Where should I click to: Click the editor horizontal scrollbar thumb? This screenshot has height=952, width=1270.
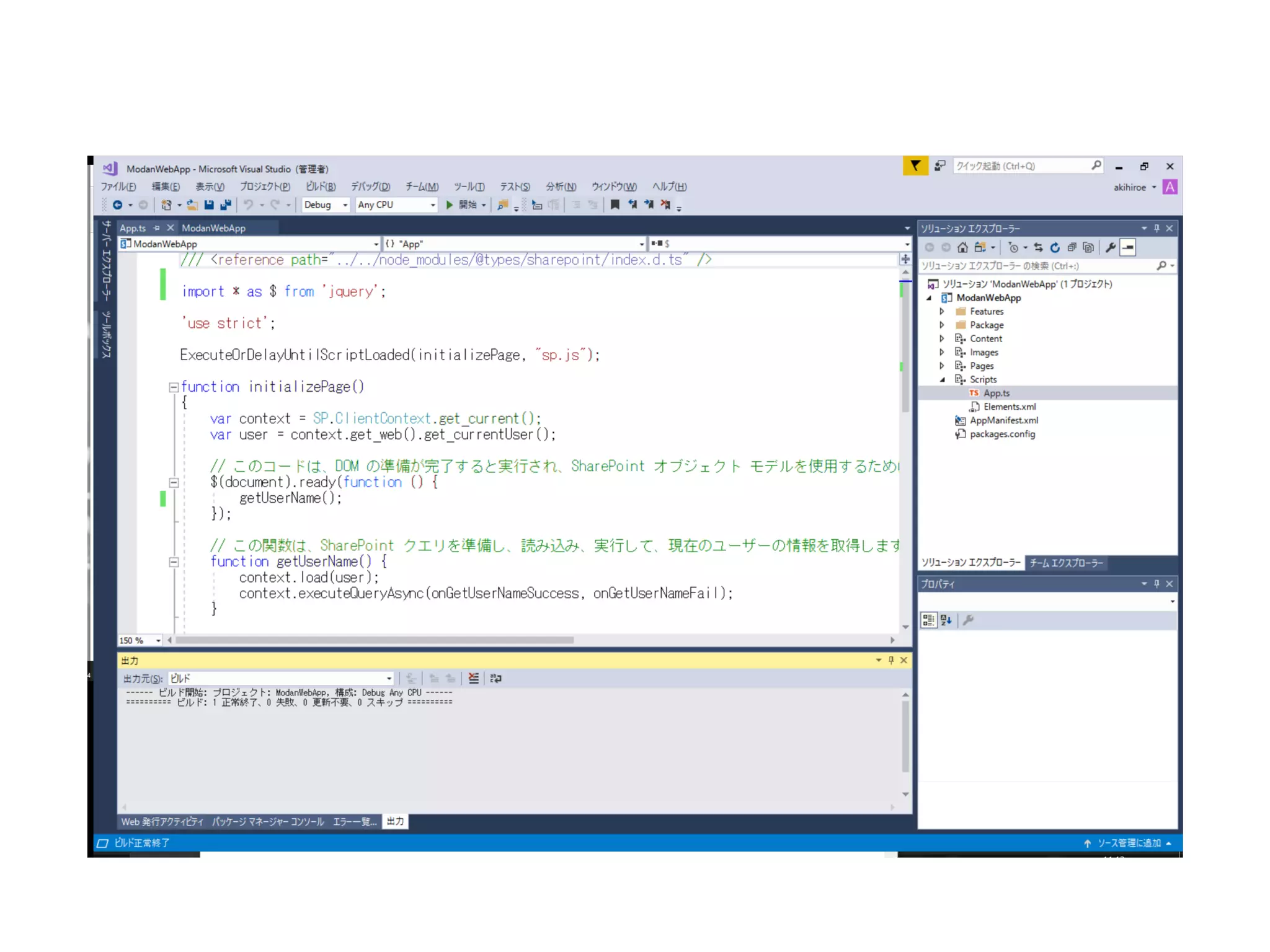coord(375,640)
